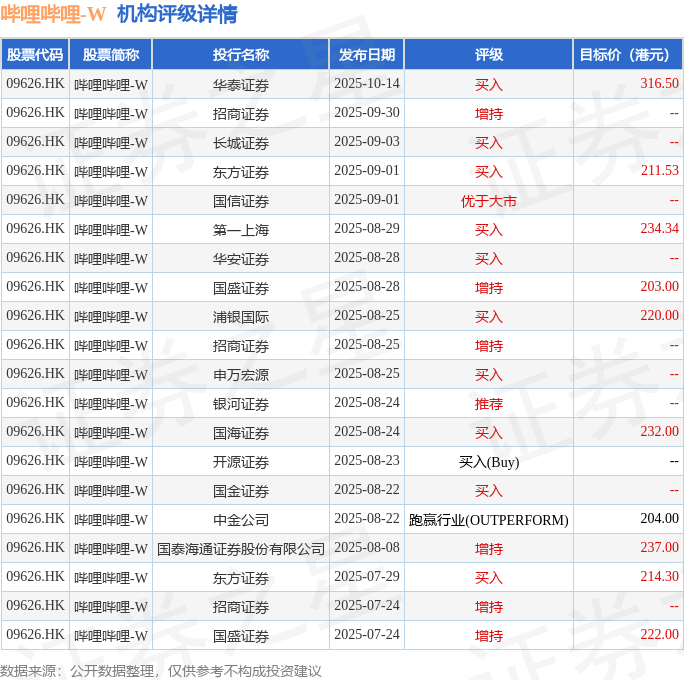Select the 优于大市 rating
This screenshot has width=684, height=680.
click(x=489, y=201)
